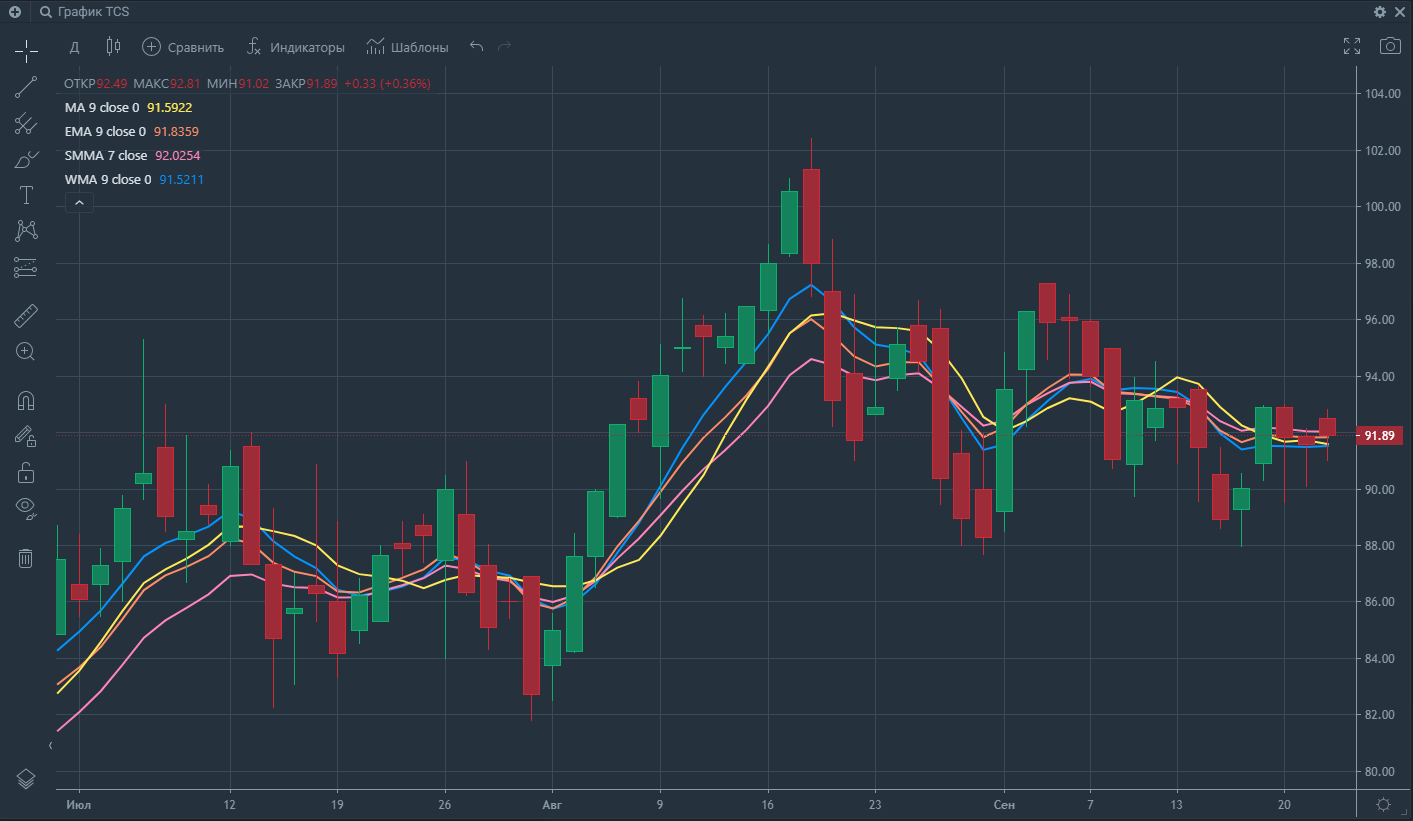Open the Д timeframe interval dropdown

(x=74, y=47)
